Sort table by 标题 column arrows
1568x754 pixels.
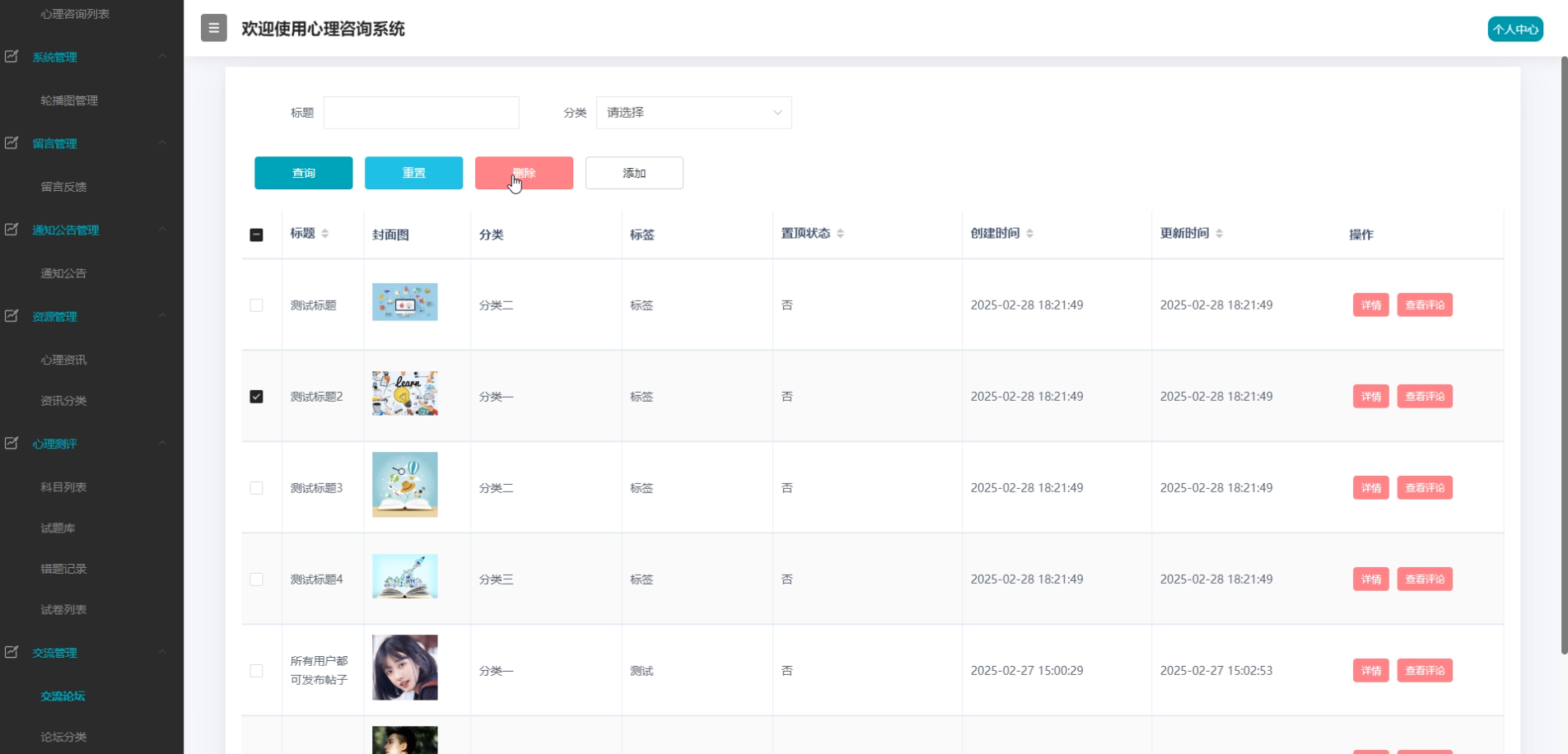pyautogui.click(x=325, y=234)
